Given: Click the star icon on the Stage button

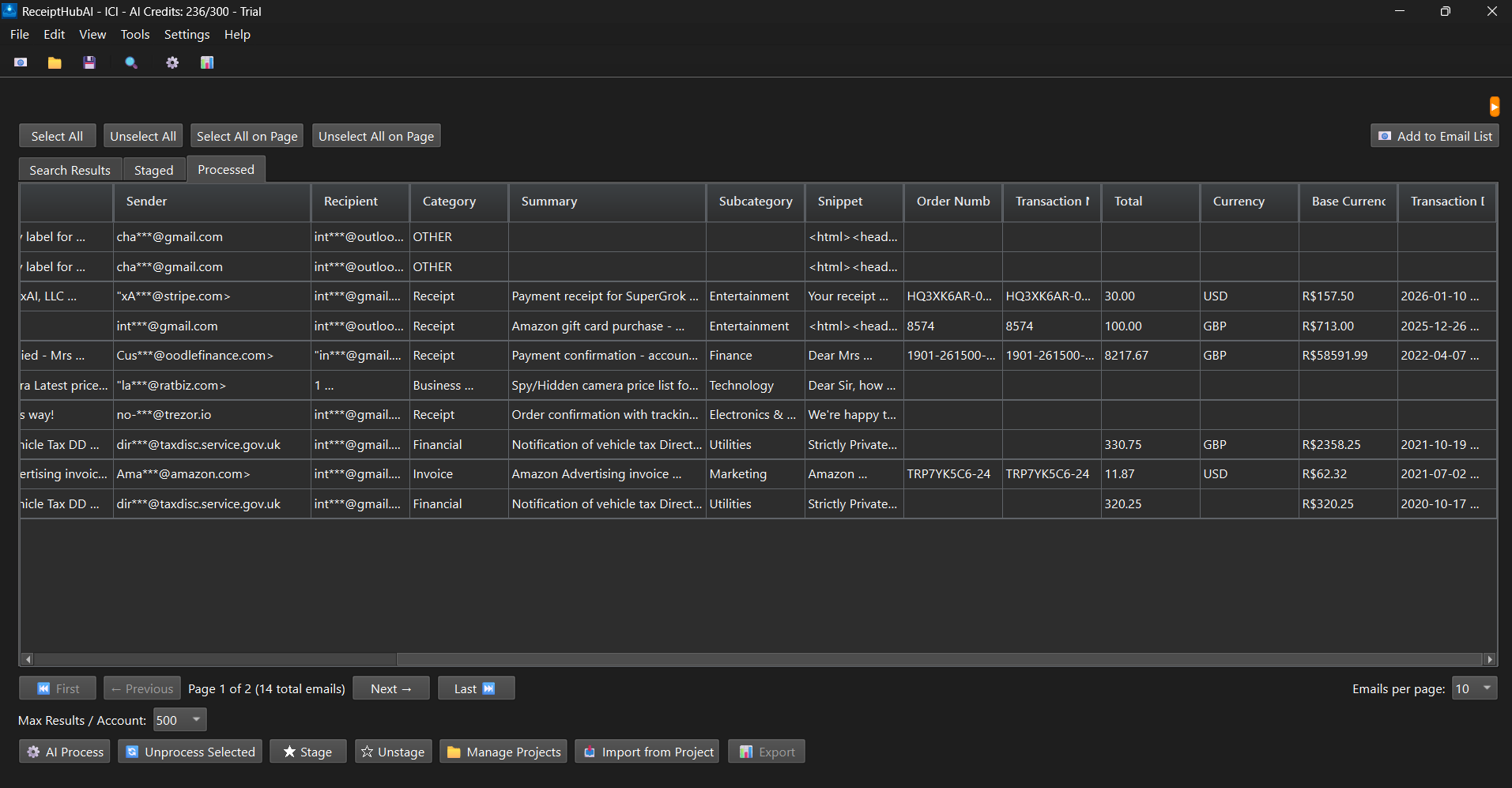Looking at the screenshot, I should [x=290, y=751].
